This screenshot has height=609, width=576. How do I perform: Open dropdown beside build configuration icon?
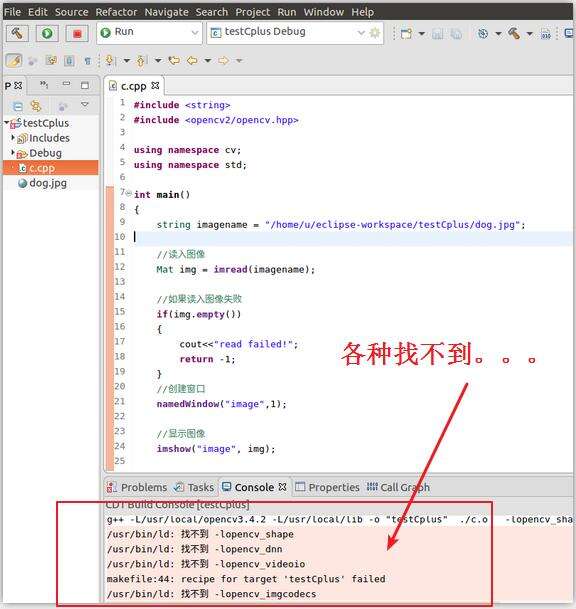click(498, 34)
